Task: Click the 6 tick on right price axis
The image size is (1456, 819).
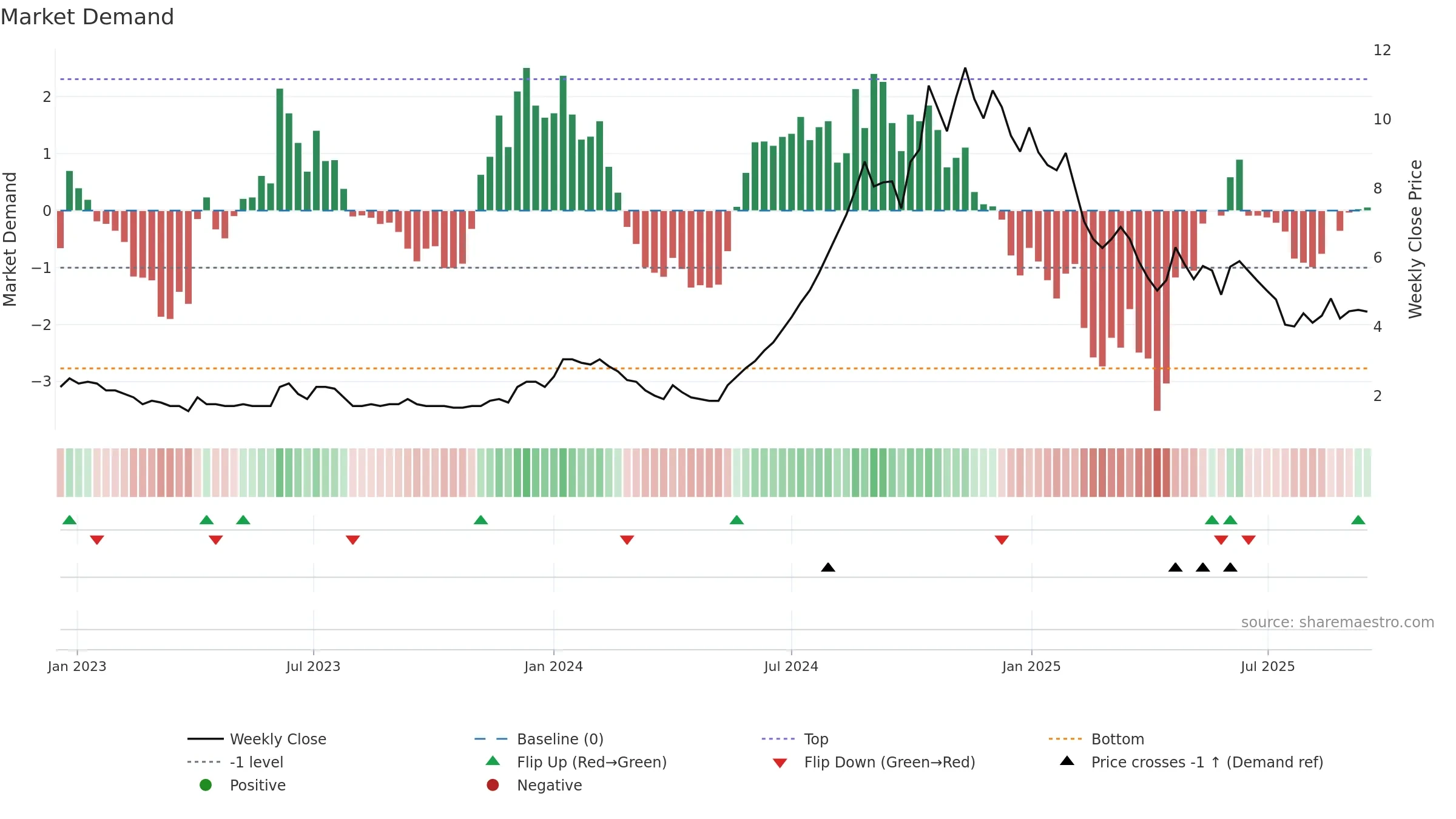Action: click(1378, 257)
